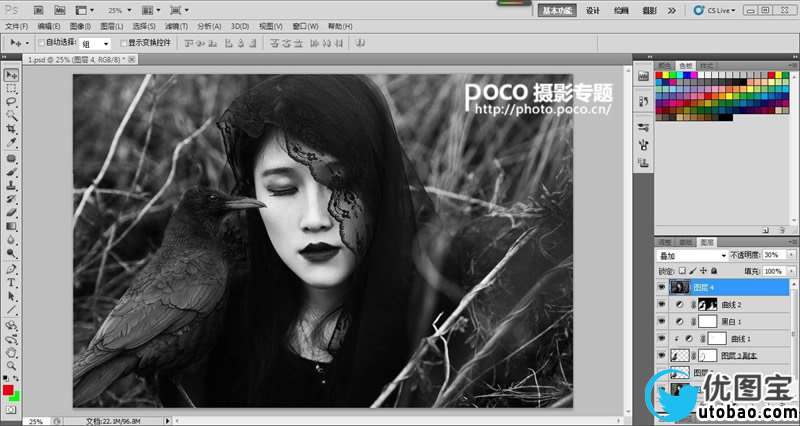The height and width of the screenshot is (426, 800).
Task: Choose the Type (T) tool
Action: [11, 283]
